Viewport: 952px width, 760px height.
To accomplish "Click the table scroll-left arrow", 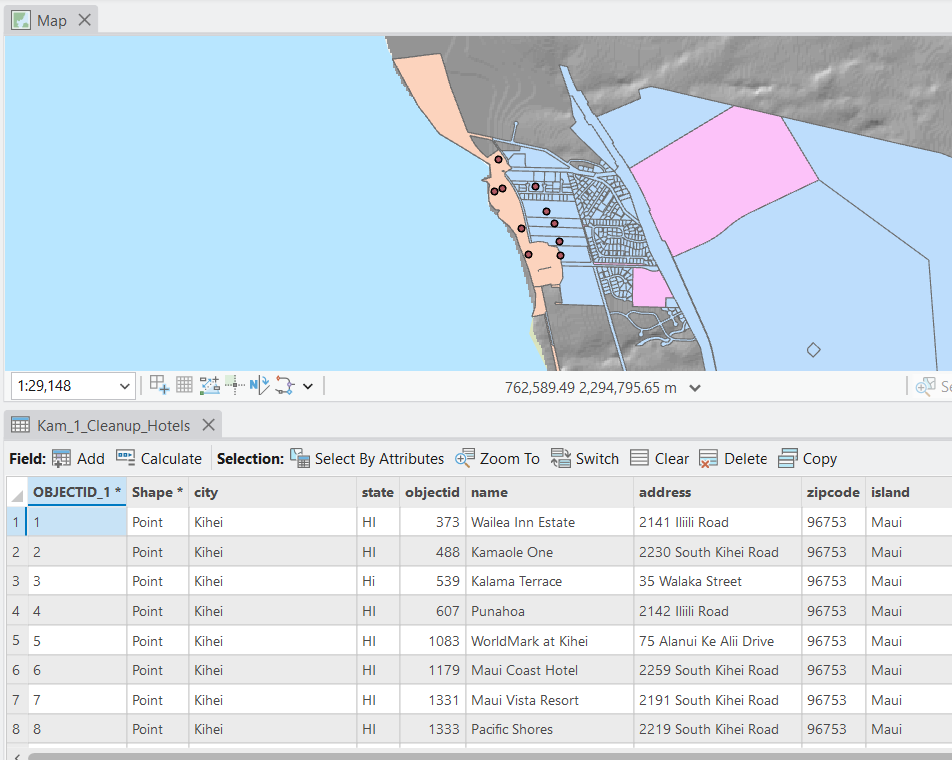I will click(16, 756).
